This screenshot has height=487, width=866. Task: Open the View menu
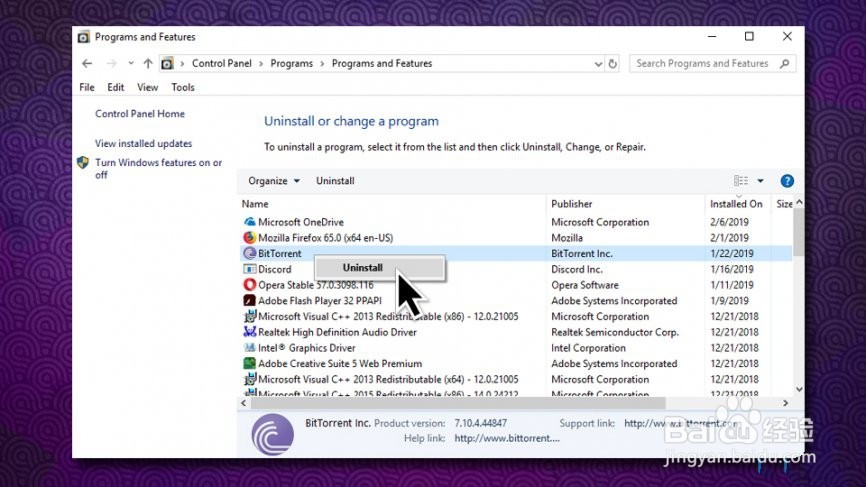[147, 87]
